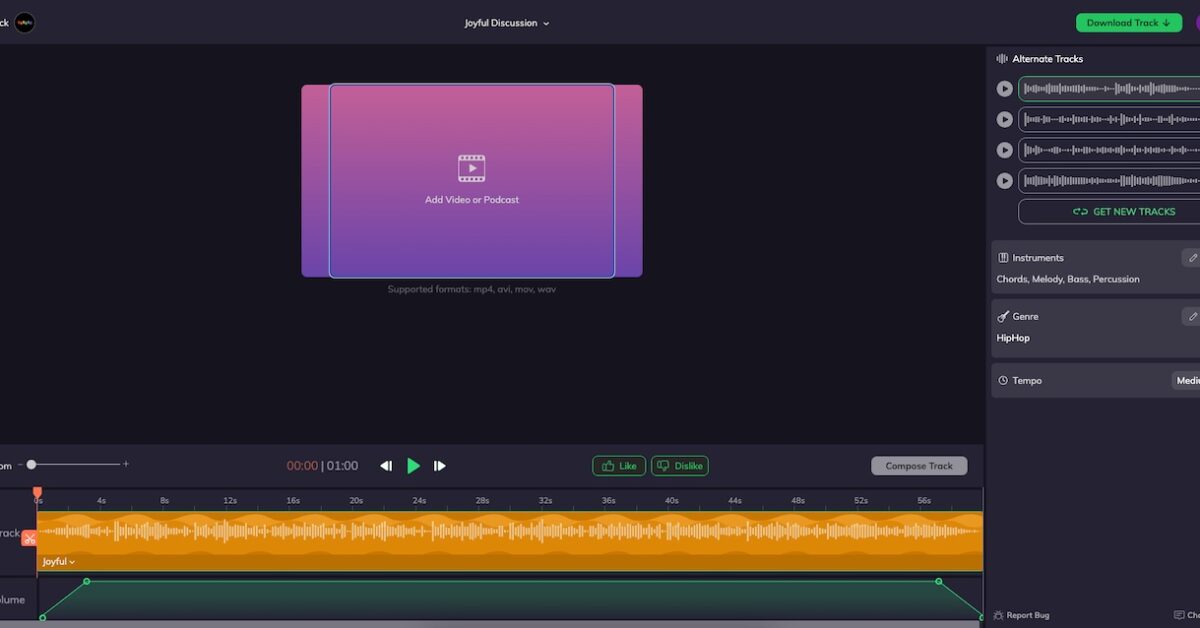Like the current track
The height and width of the screenshot is (628, 1200).
click(618, 466)
